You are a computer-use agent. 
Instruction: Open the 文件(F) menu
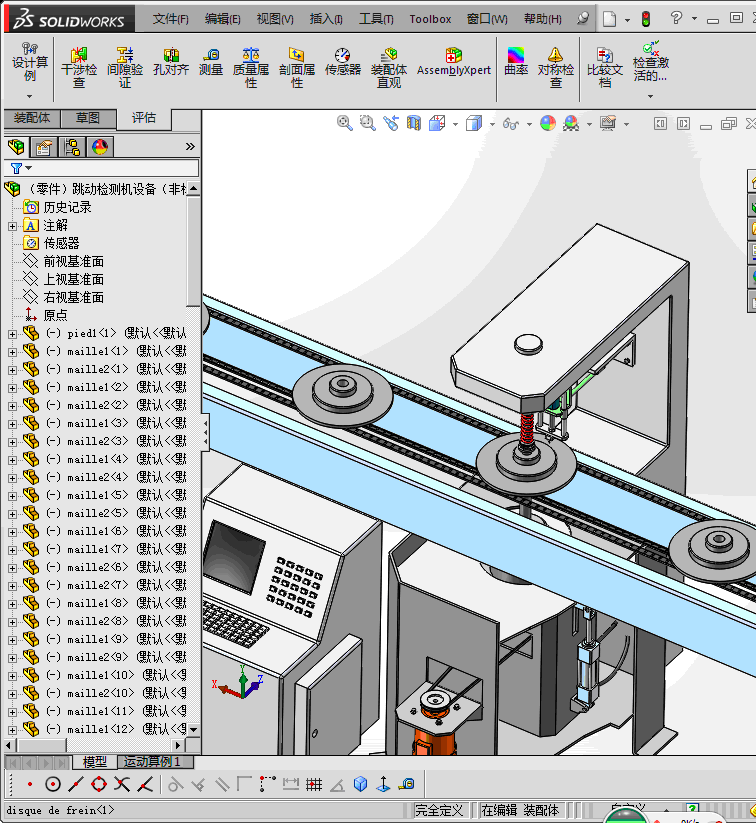click(171, 19)
